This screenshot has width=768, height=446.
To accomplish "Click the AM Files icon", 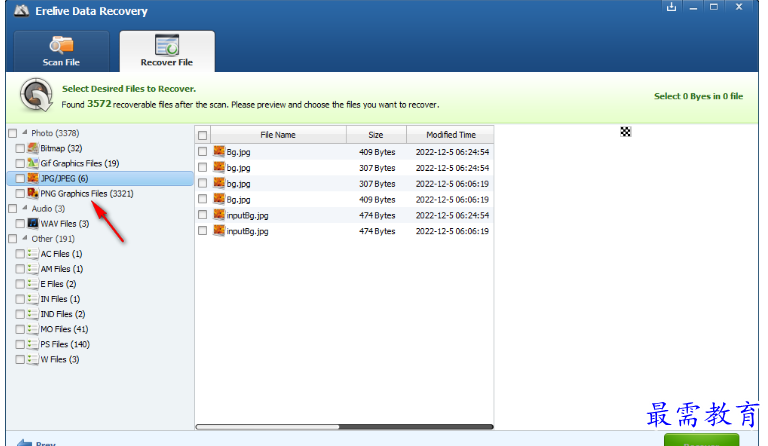I will [33, 269].
